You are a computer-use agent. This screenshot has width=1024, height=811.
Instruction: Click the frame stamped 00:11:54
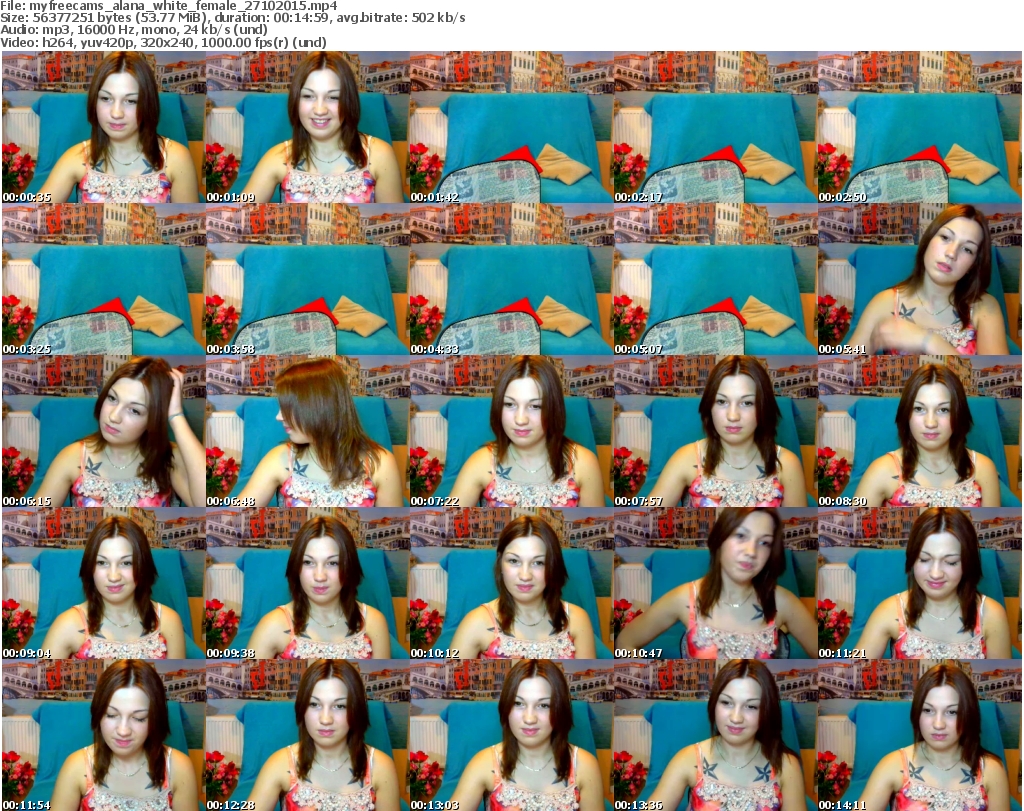104,735
